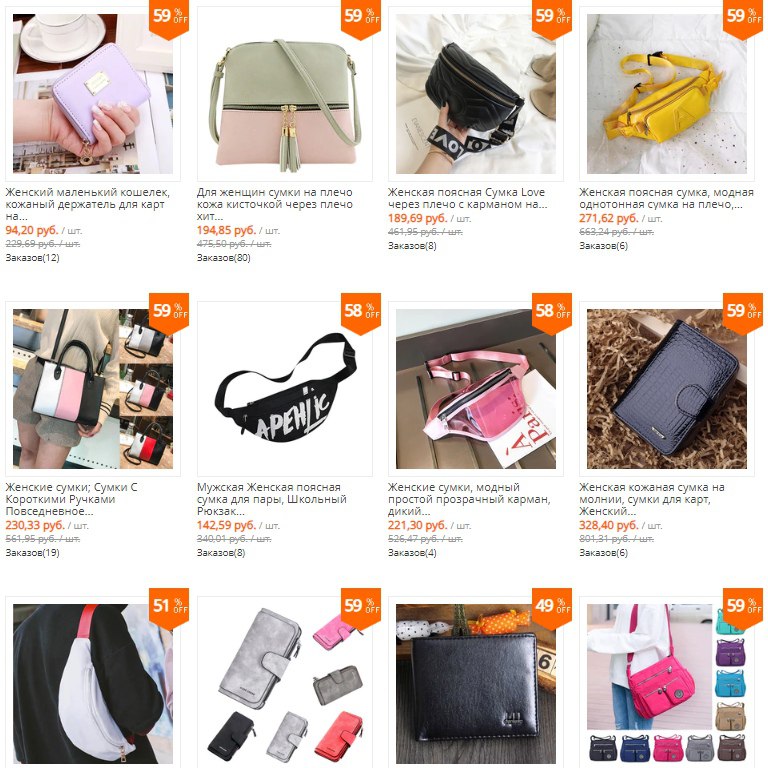Open the white fanny pack product image

pos(93,684)
